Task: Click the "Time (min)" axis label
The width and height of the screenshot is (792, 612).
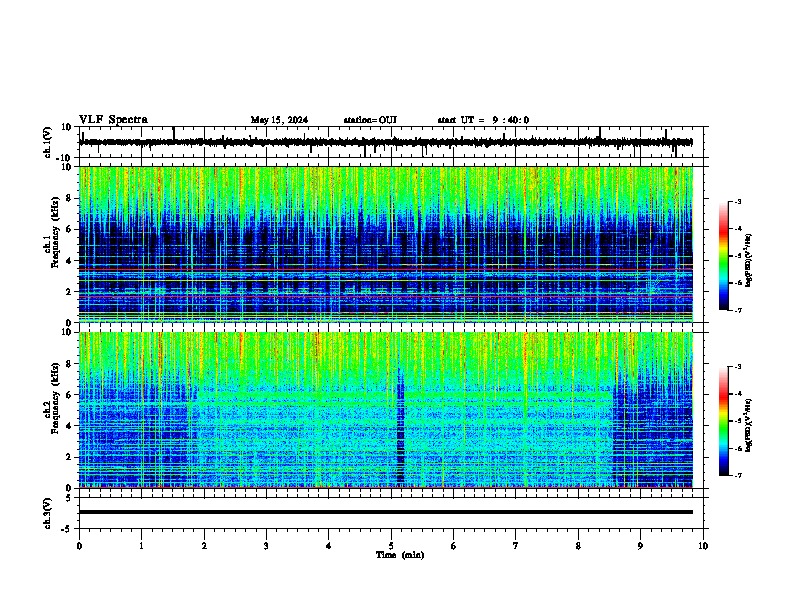Action: [400, 555]
